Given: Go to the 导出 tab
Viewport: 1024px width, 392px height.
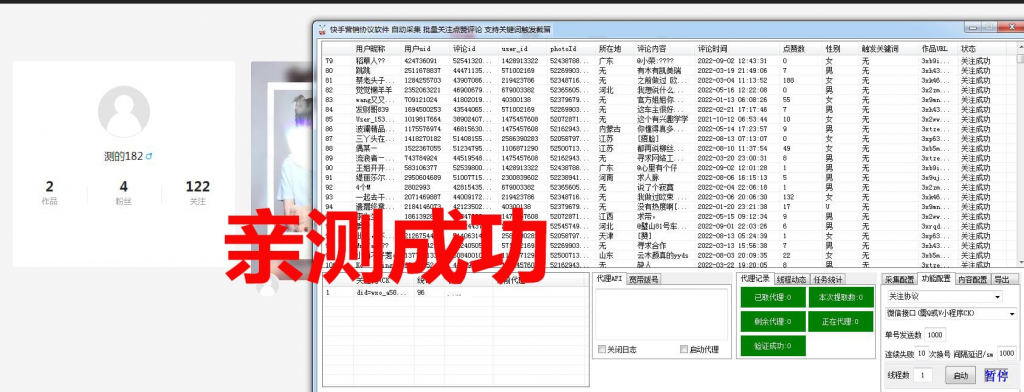Looking at the screenshot, I should click(x=1003, y=279).
